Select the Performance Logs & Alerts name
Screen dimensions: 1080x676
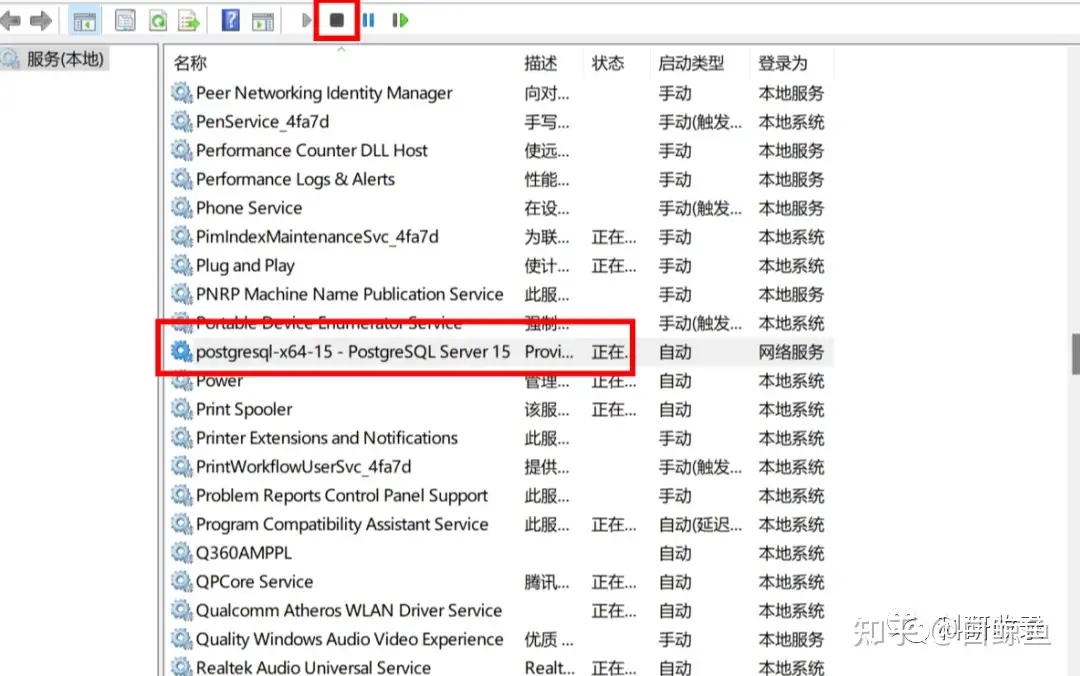295,179
